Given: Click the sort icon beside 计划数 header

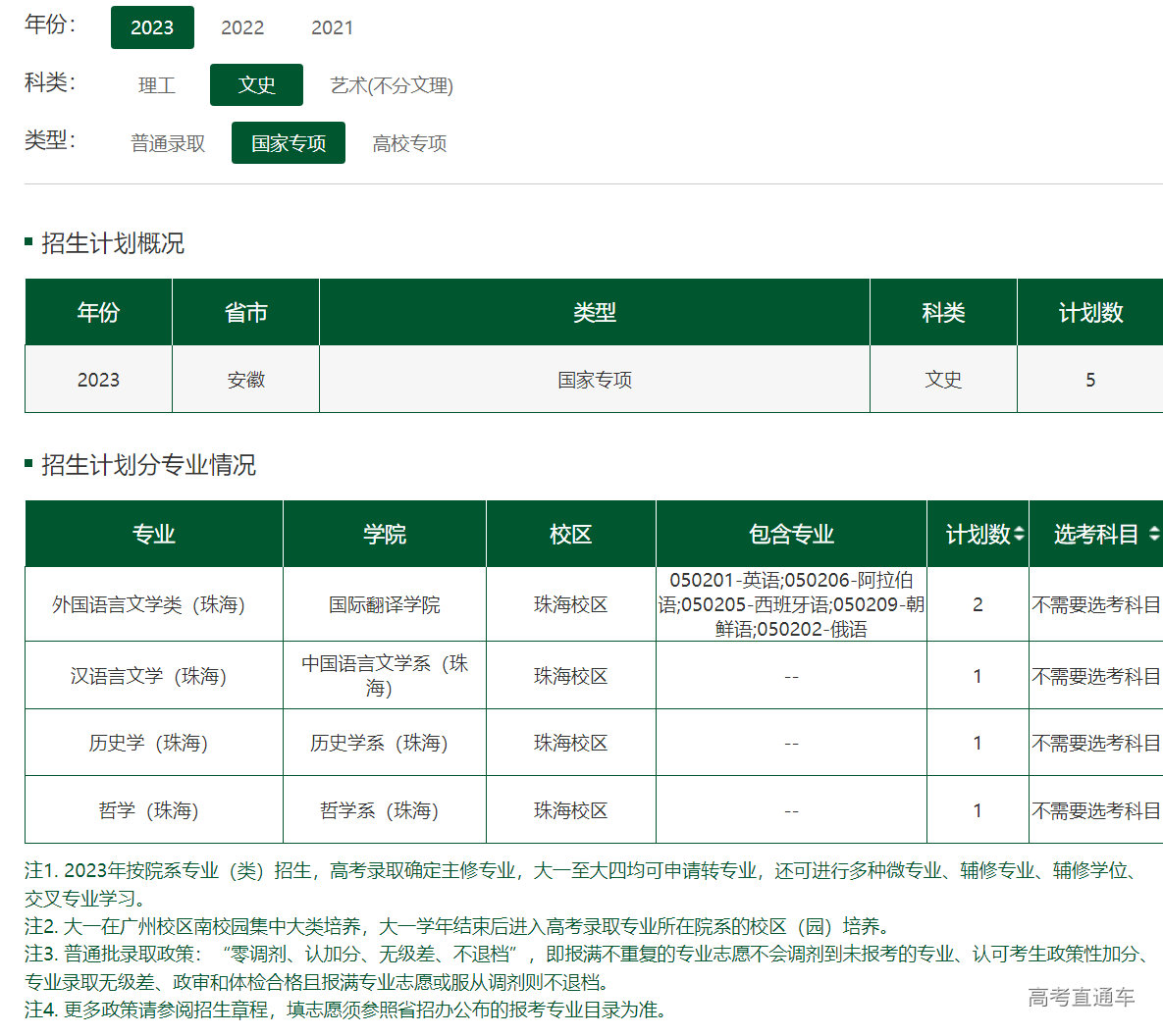Looking at the screenshot, I should tap(1019, 534).
